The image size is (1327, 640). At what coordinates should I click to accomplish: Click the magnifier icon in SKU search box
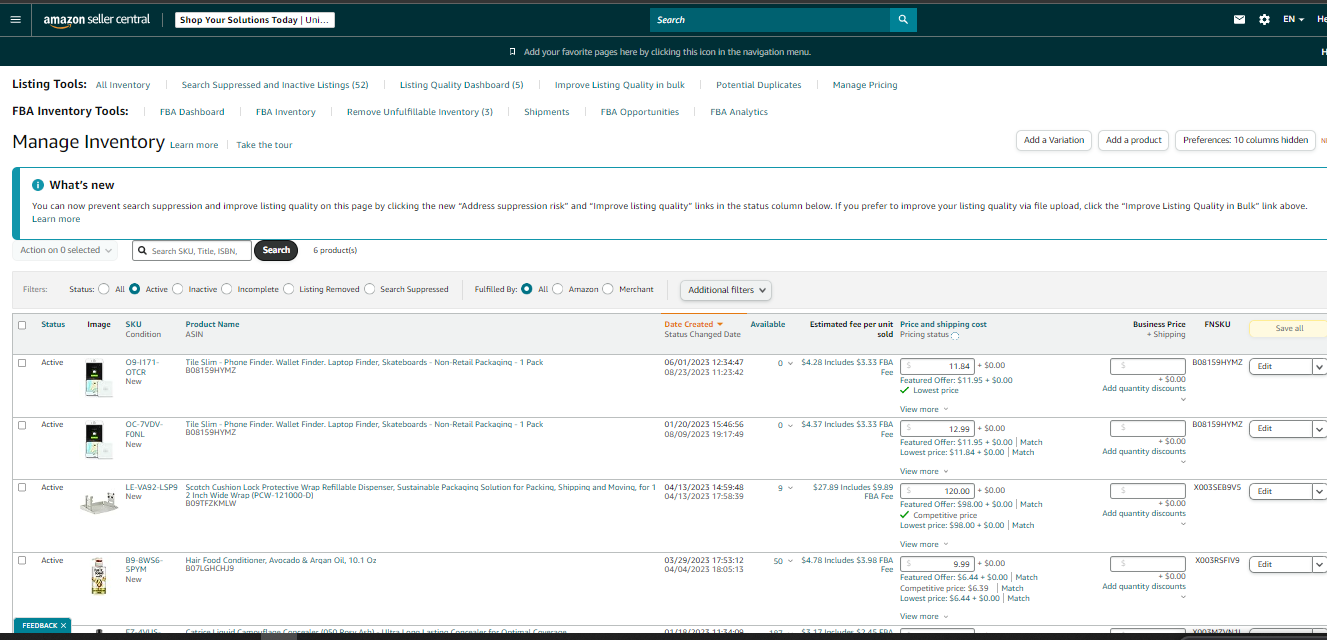coord(143,251)
